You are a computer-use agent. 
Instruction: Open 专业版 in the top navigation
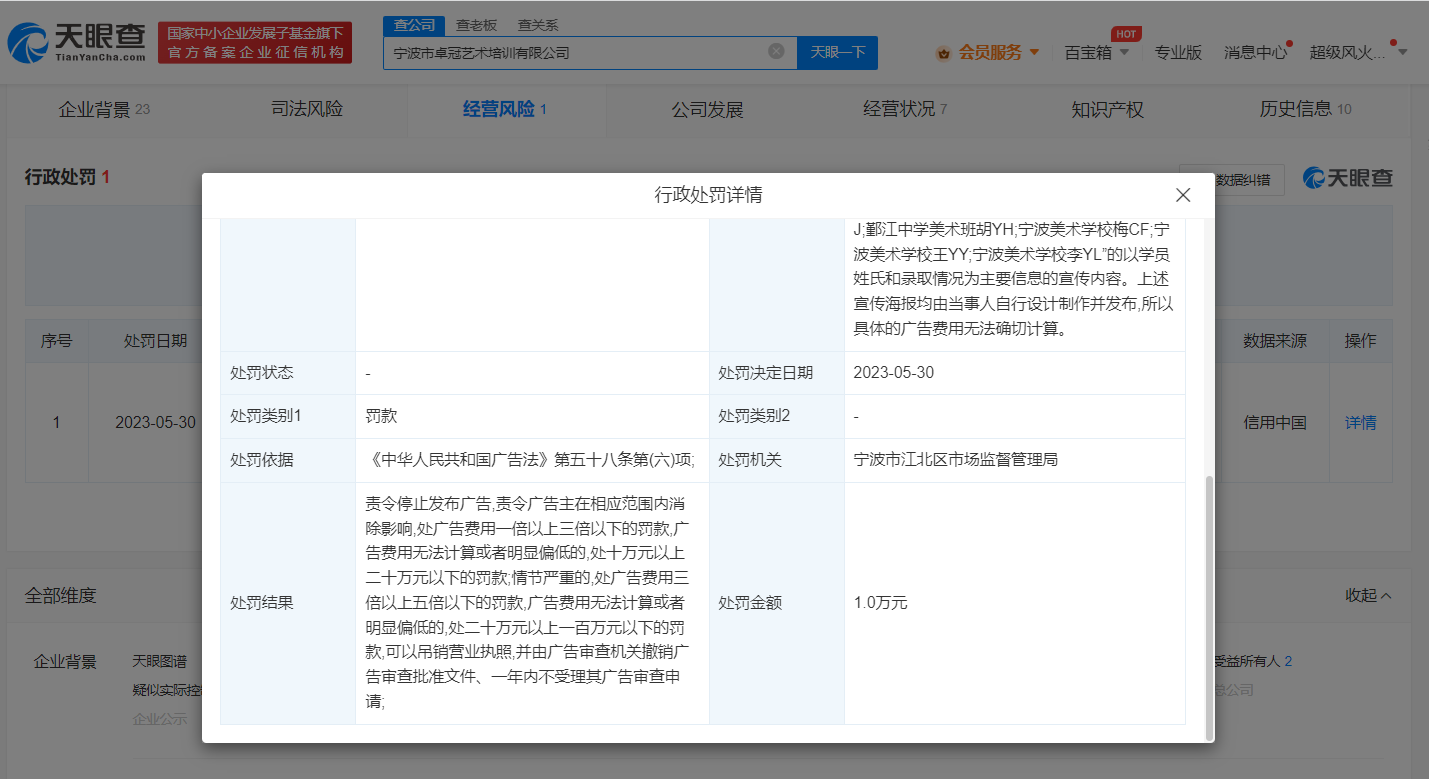(1178, 52)
